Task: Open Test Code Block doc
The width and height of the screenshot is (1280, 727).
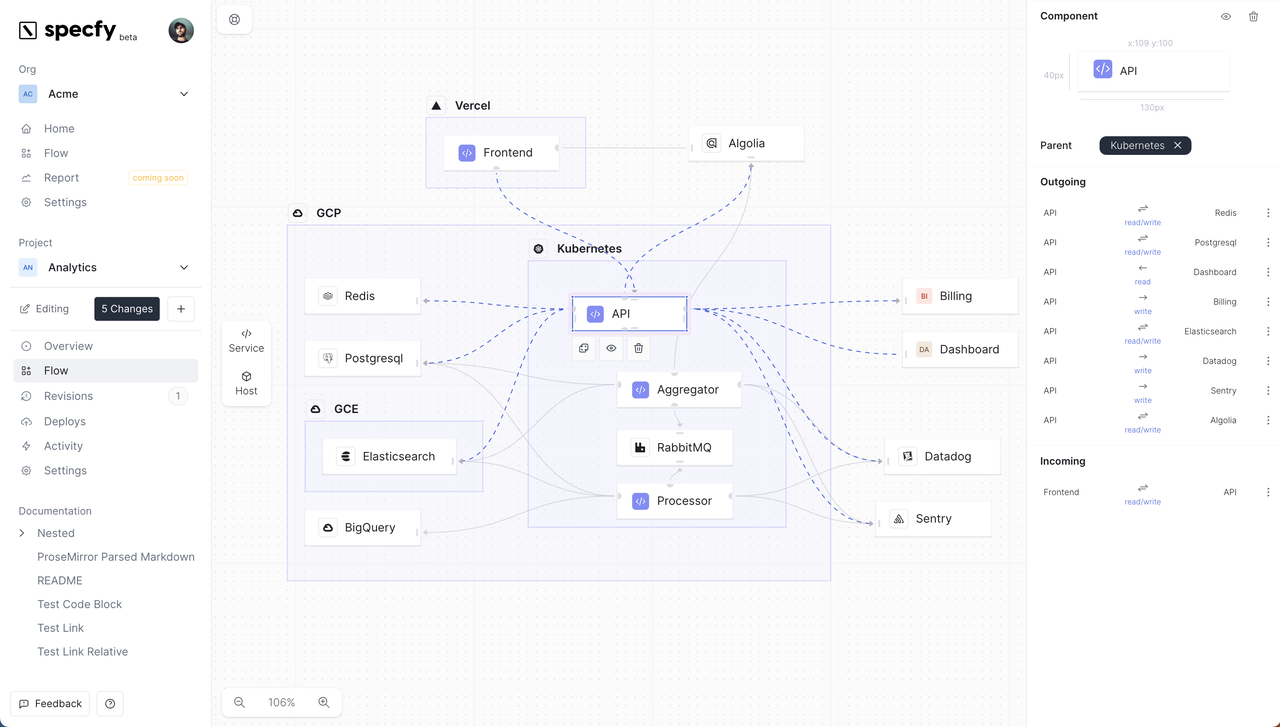Action: pyautogui.click(x=80, y=604)
